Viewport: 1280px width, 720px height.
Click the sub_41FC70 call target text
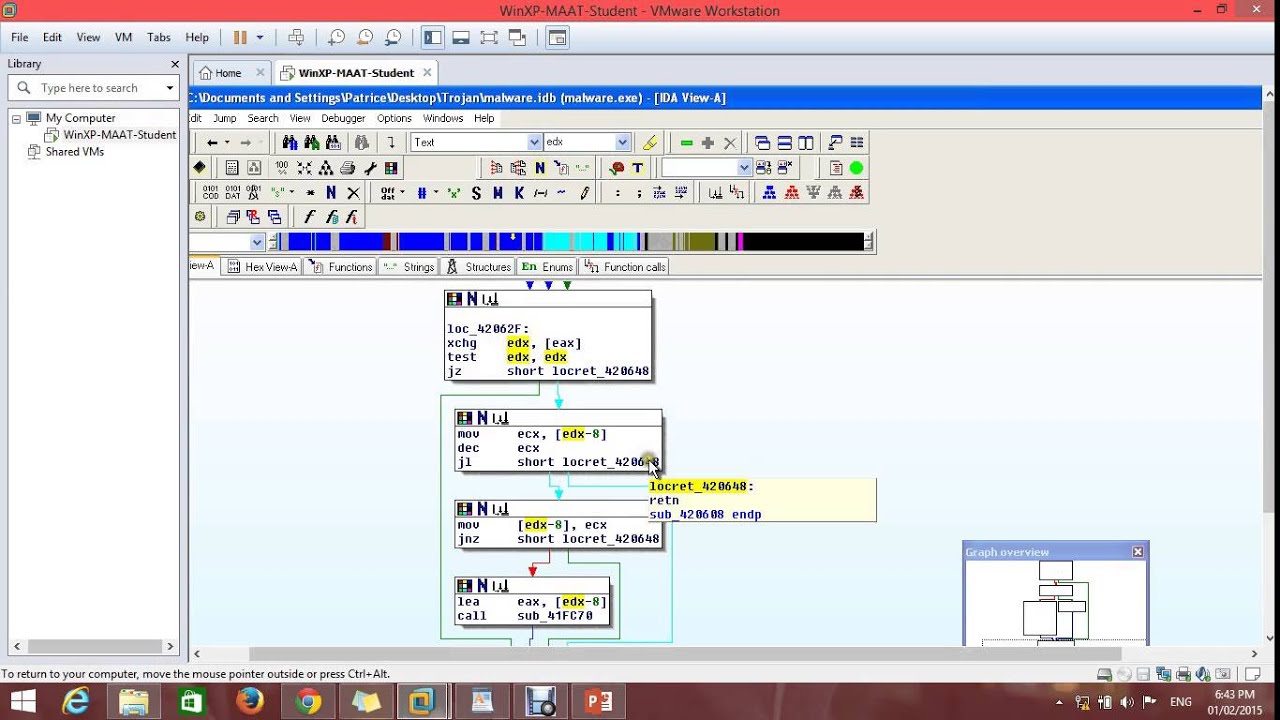[x=555, y=616]
